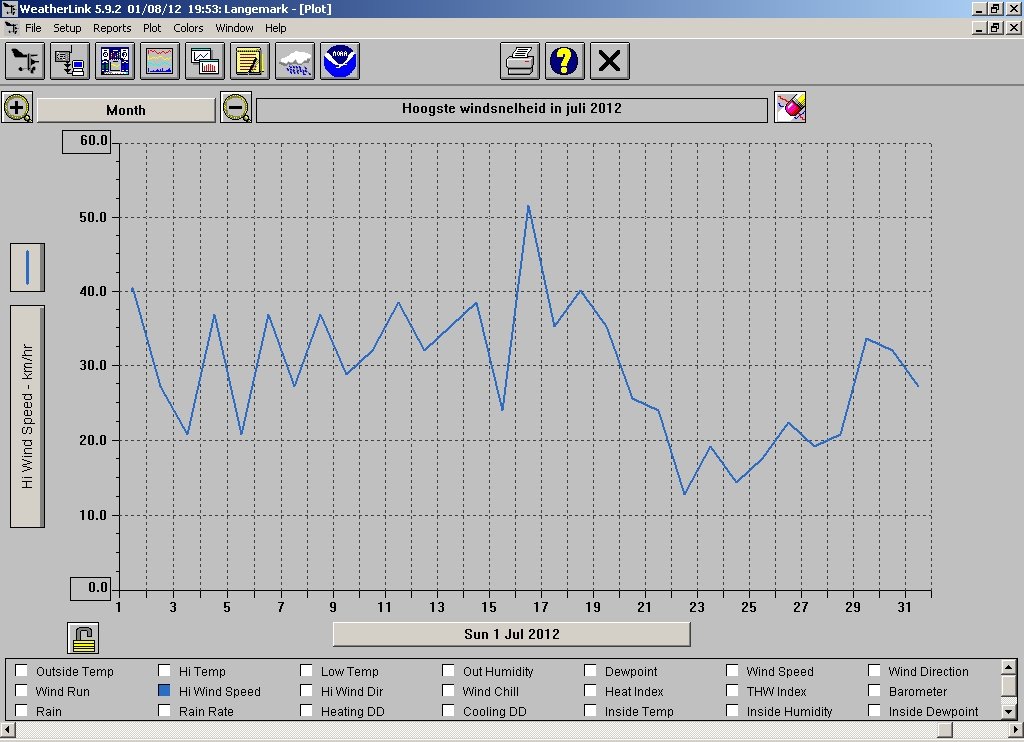This screenshot has width=1024, height=742.
Task: Open the Setup menu
Action: (67, 28)
